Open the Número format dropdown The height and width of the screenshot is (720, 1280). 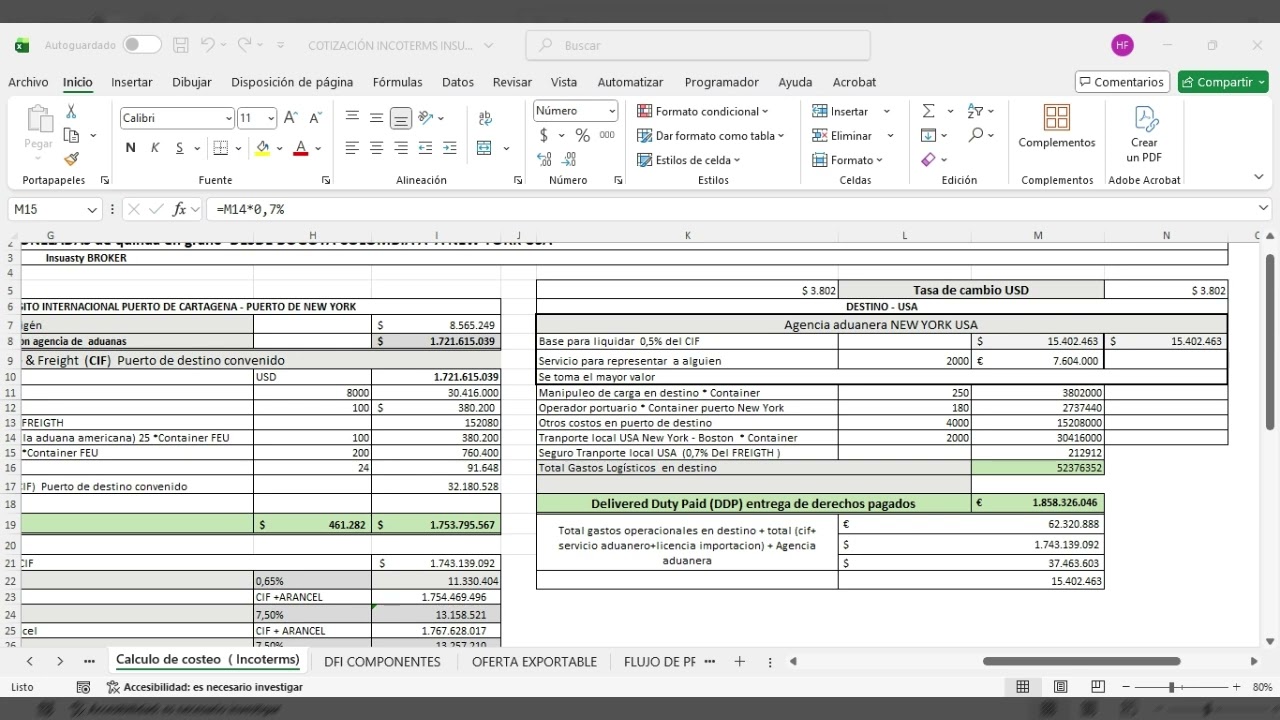click(612, 111)
